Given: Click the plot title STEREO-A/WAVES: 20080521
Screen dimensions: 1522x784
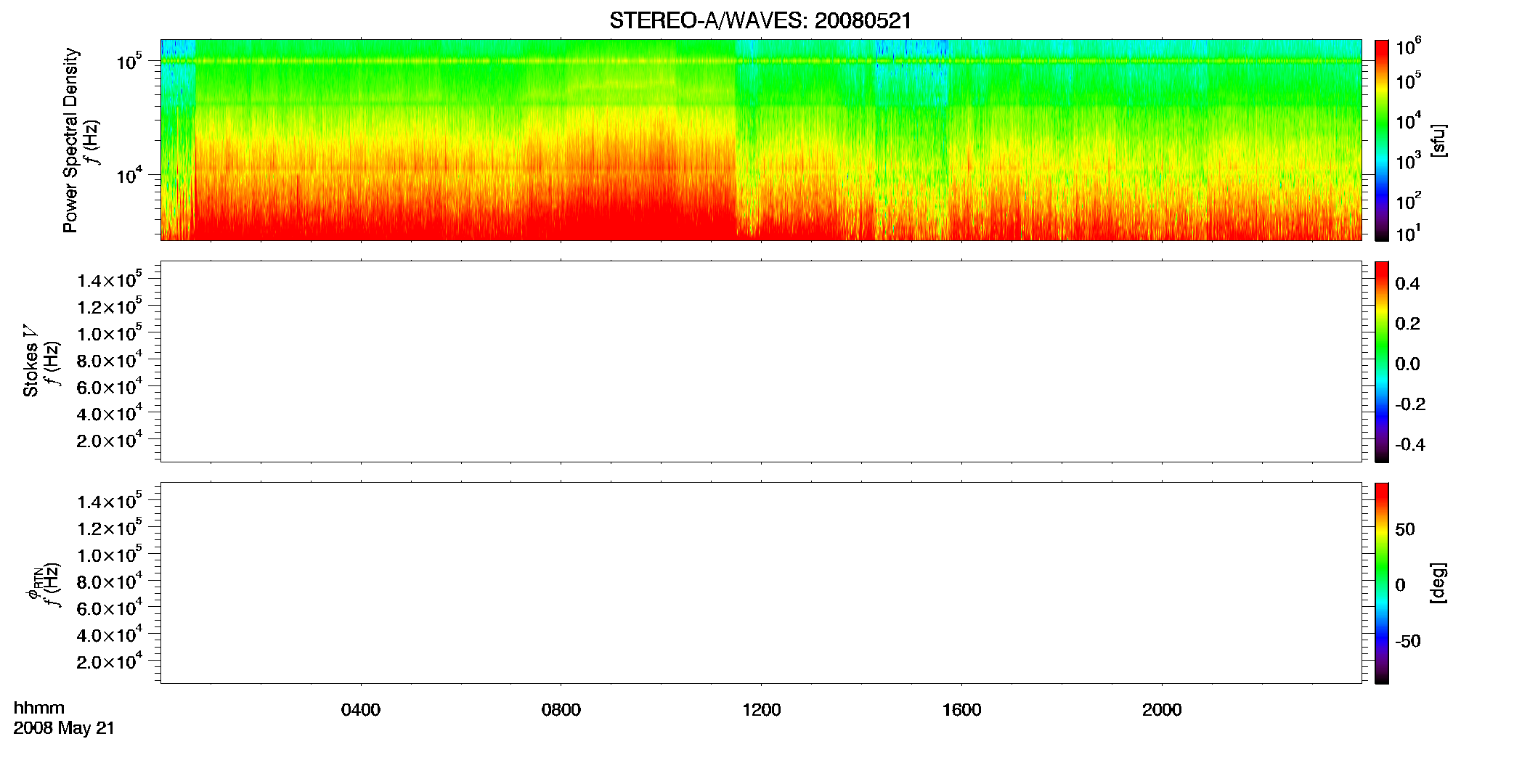Looking at the screenshot, I should coord(760,21).
